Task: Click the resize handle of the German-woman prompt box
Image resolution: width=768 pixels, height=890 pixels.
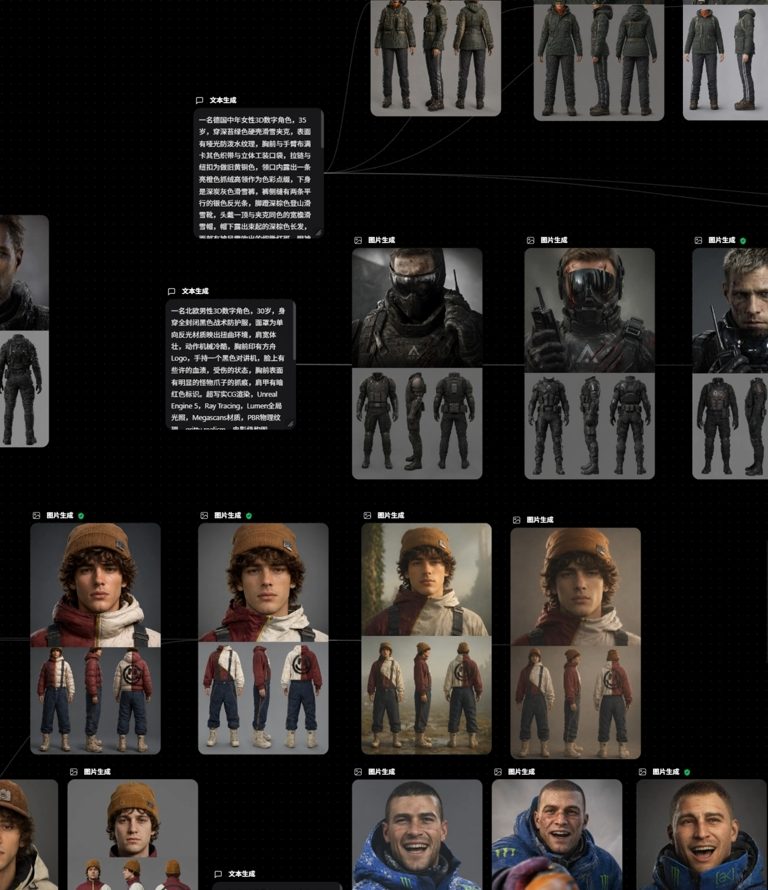Action: [318, 233]
